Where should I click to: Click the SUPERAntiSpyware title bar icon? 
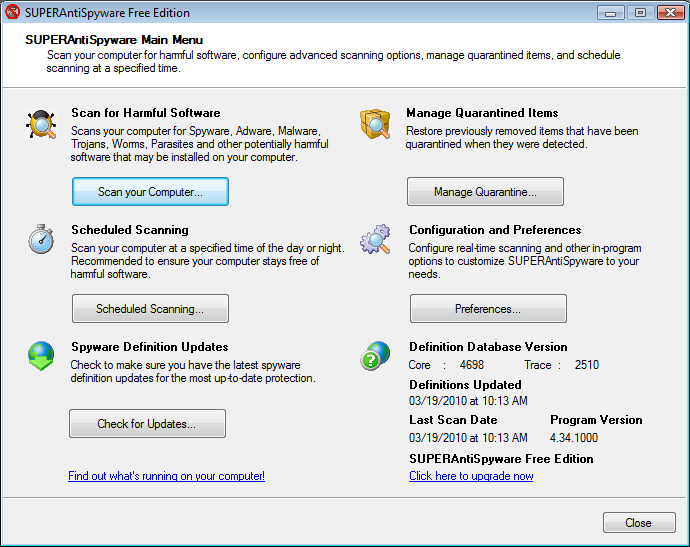pyautogui.click(x=13, y=13)
